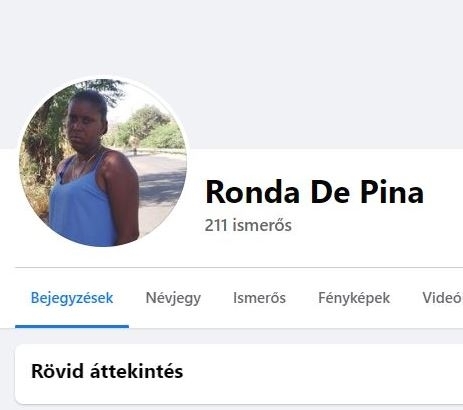Click the profile name Ronda De Pina

(314, 192)
